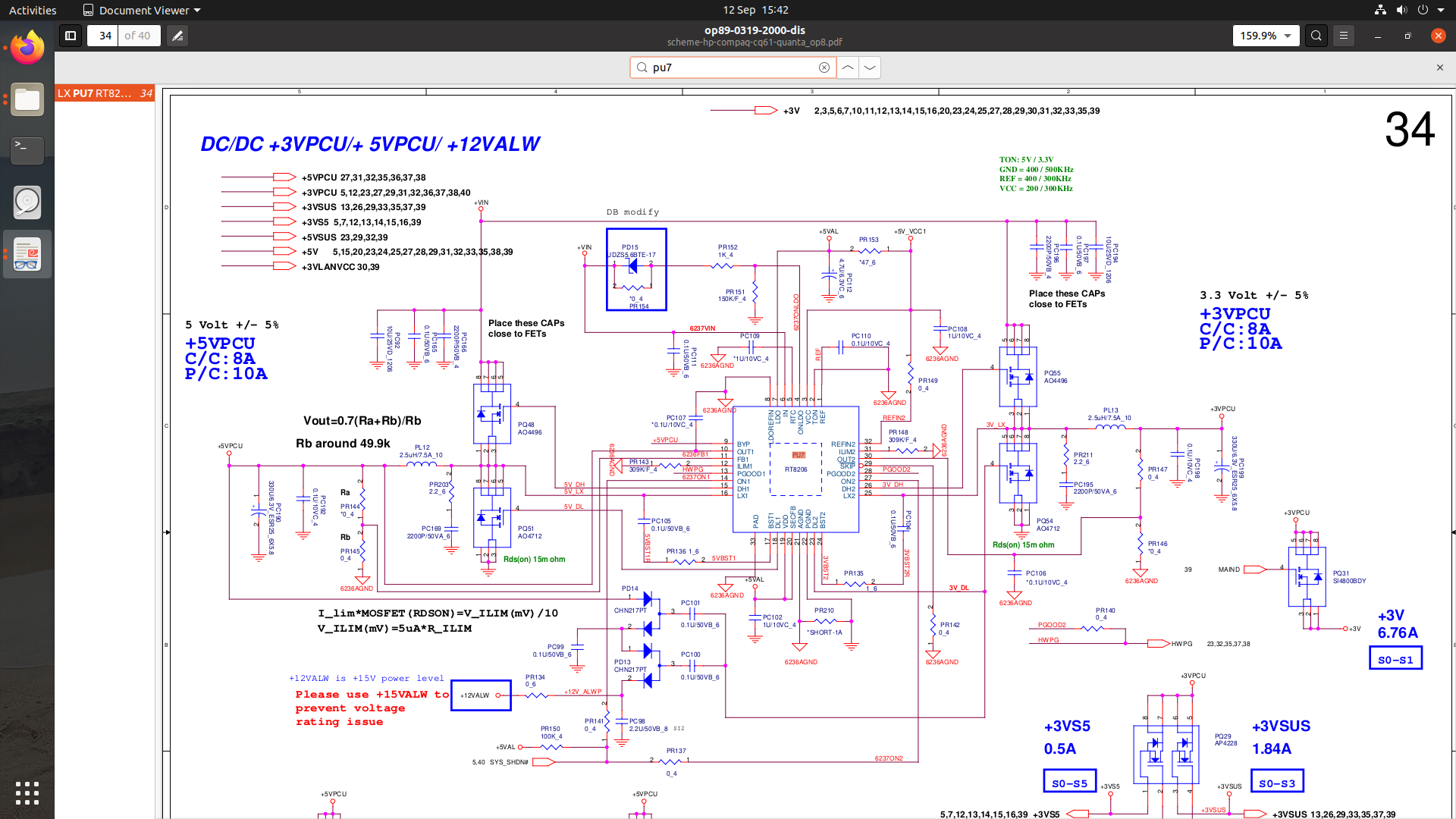Image resolution: width=1456 pixels, height=819 pixels.
Task: Open the Files manager in dock
Action: [x=27, y=99]
